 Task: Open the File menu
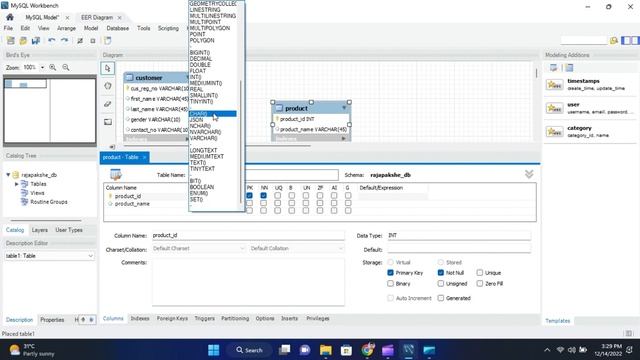pos(8,28)
